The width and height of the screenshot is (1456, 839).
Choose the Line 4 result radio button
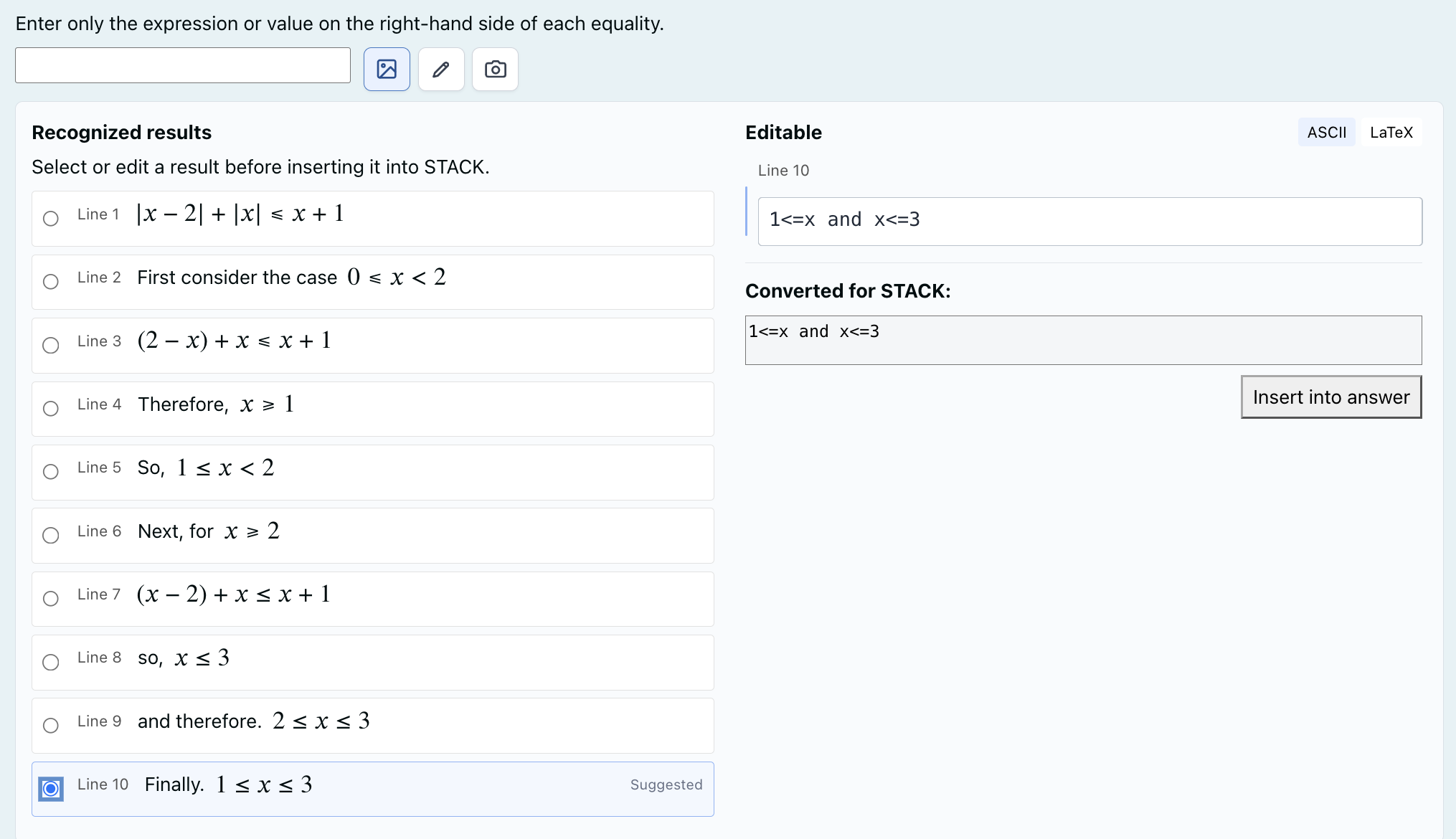pyautogui.click(x=51, y=408)
